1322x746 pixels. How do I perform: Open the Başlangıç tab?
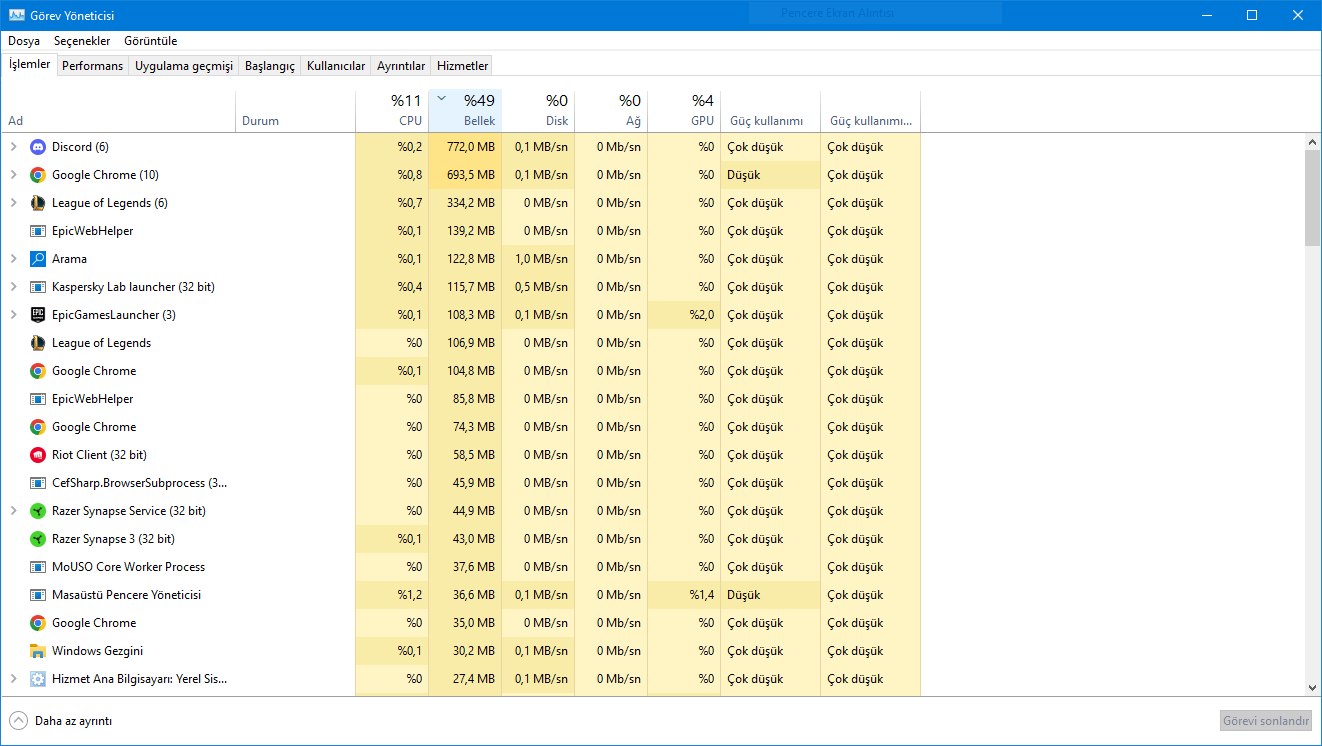click(x=271, y=66)
